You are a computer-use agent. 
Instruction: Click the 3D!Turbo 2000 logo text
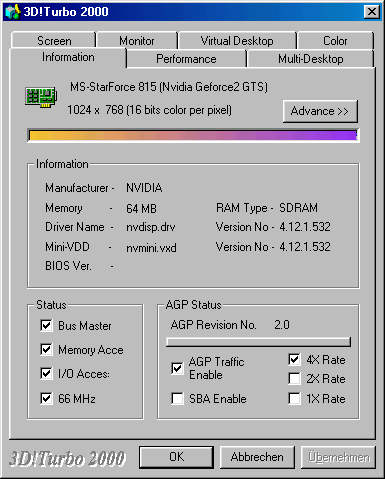pos(67,458)
